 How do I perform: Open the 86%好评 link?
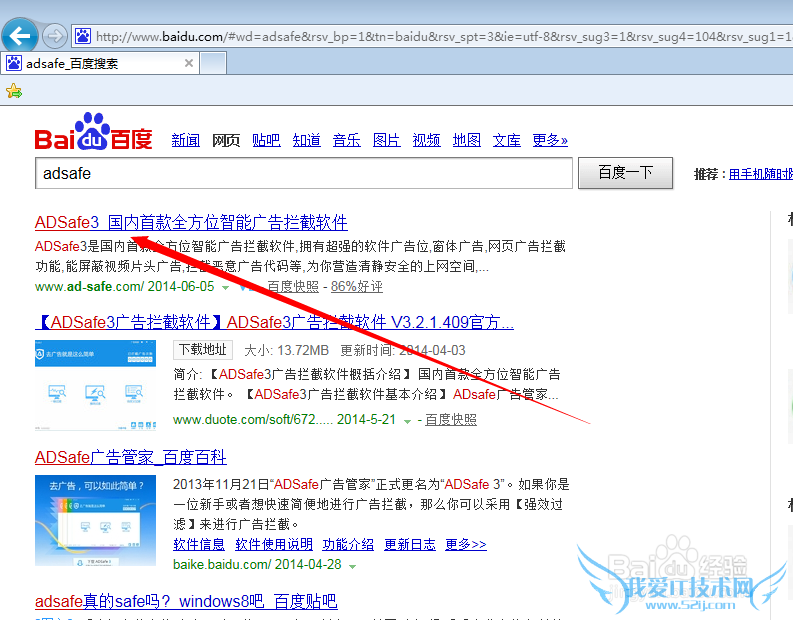[x=357, y=287]
